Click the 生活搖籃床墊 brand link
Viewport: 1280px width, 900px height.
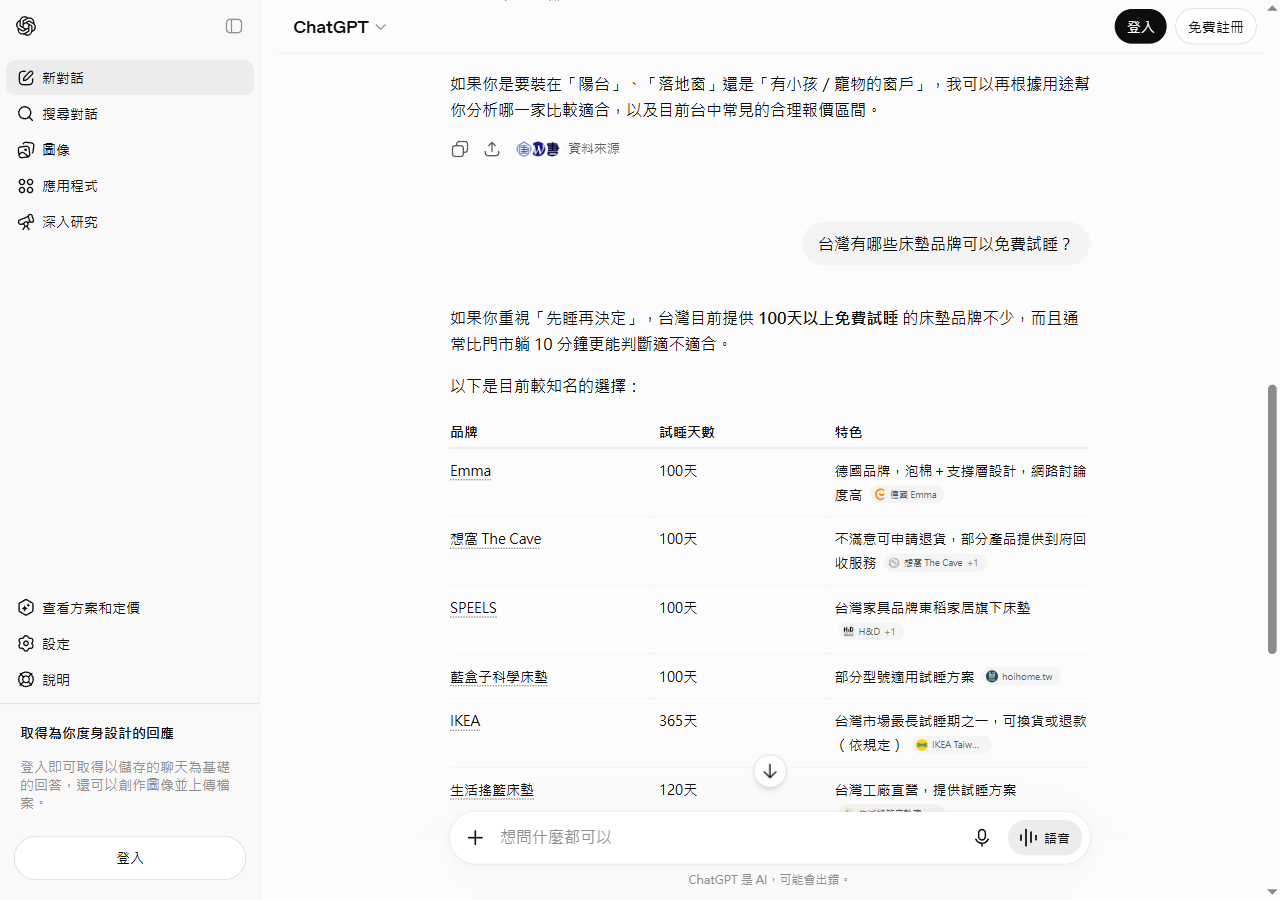point(492,790)
